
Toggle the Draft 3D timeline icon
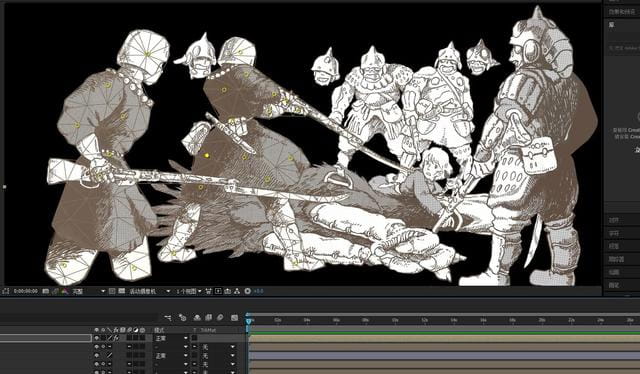click(182, 318)
